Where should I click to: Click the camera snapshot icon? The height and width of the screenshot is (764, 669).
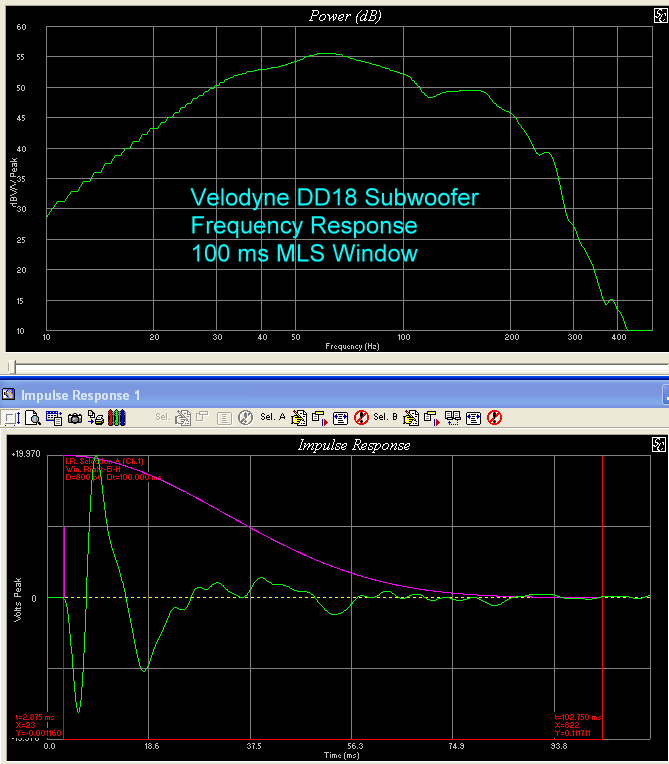click(x=75, y=417)
